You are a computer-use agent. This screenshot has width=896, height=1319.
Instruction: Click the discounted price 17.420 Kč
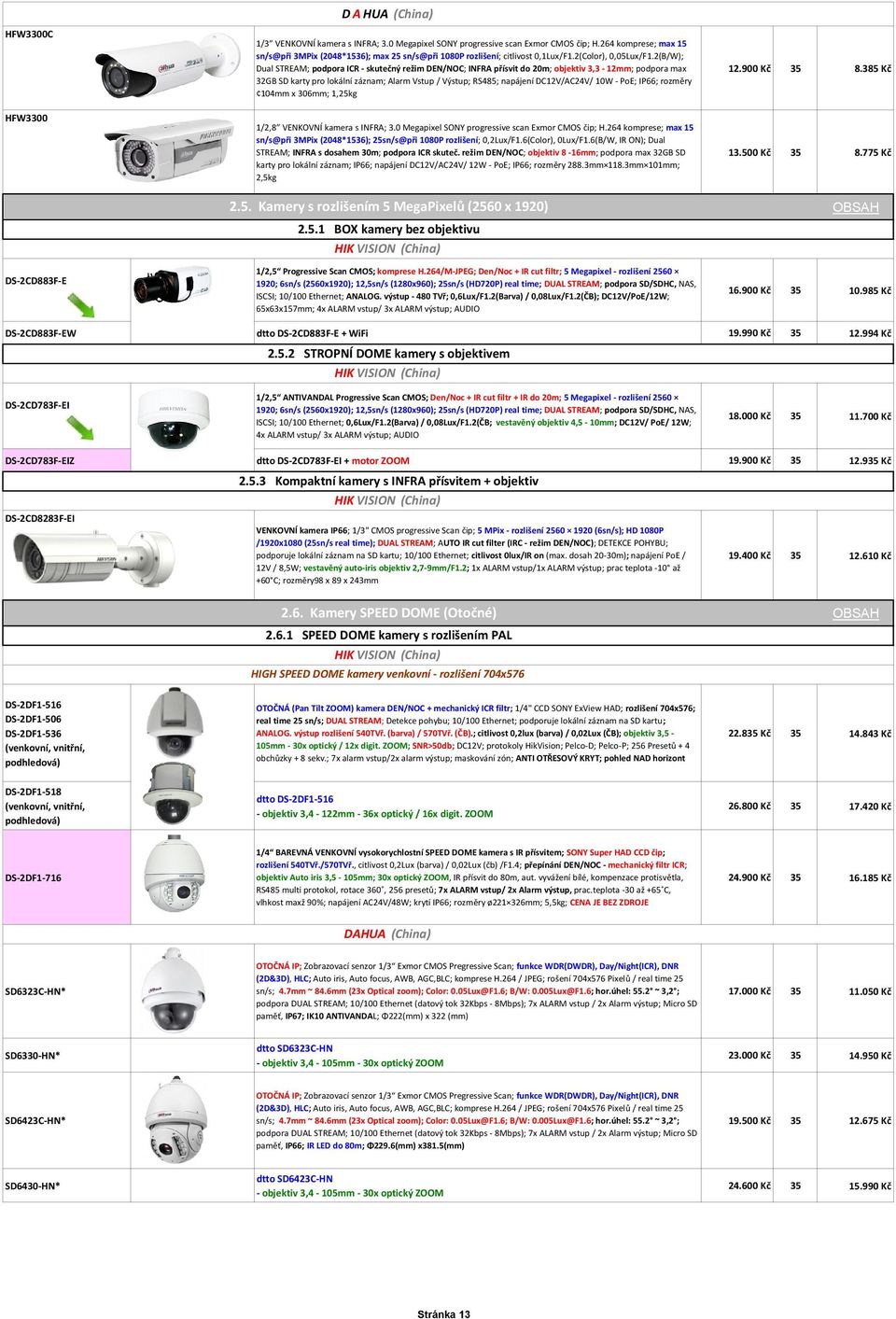(x=870, y=807)
